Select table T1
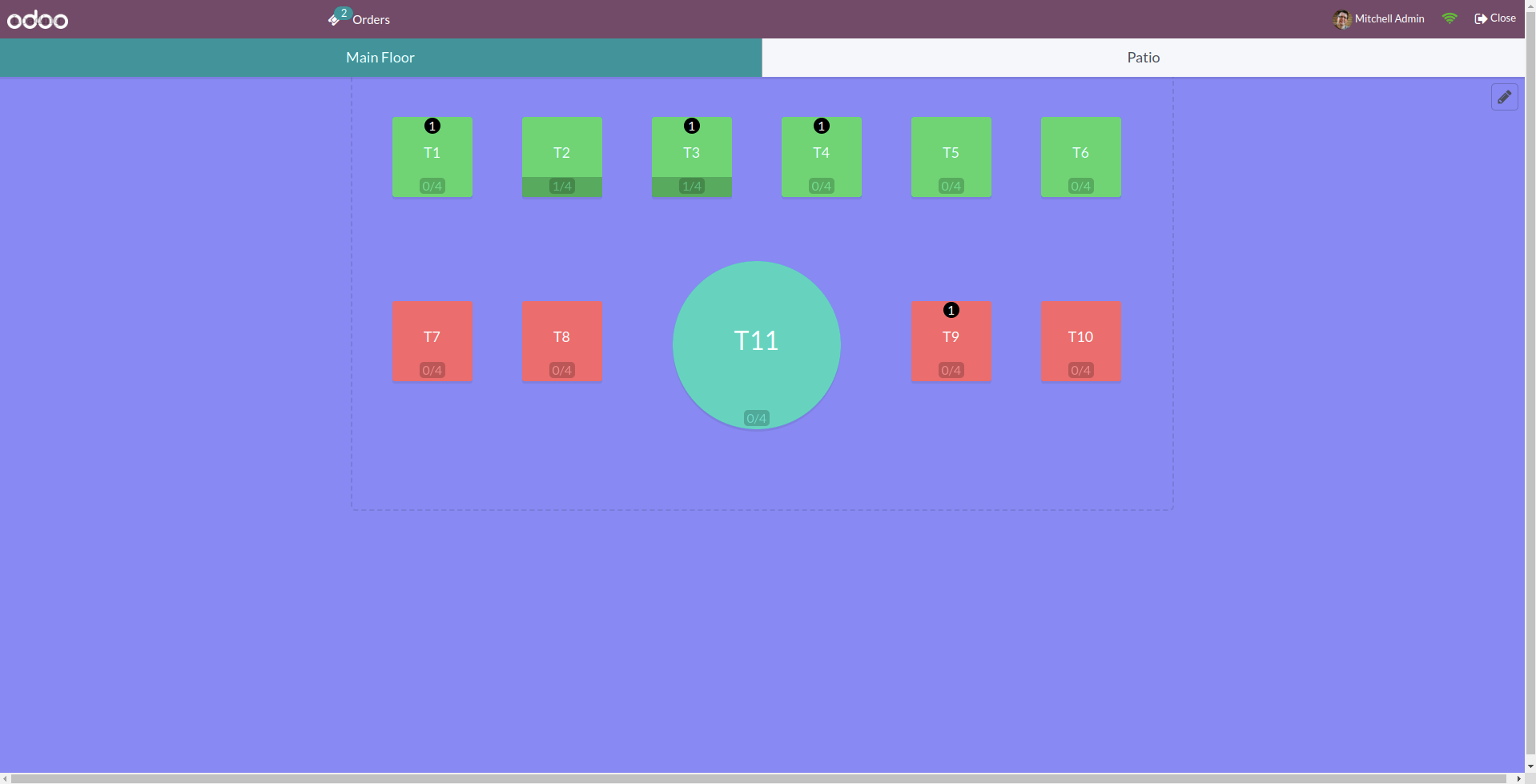The height and width of the screenshot is (784, 1536). [432, 157]
